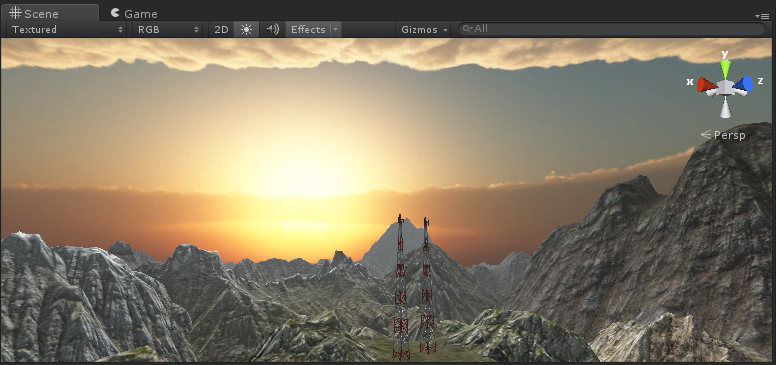The height and width of the screenshot is (365, 776).
Task: Open the RGB render mode dropdown
Action: pos(168,29)
